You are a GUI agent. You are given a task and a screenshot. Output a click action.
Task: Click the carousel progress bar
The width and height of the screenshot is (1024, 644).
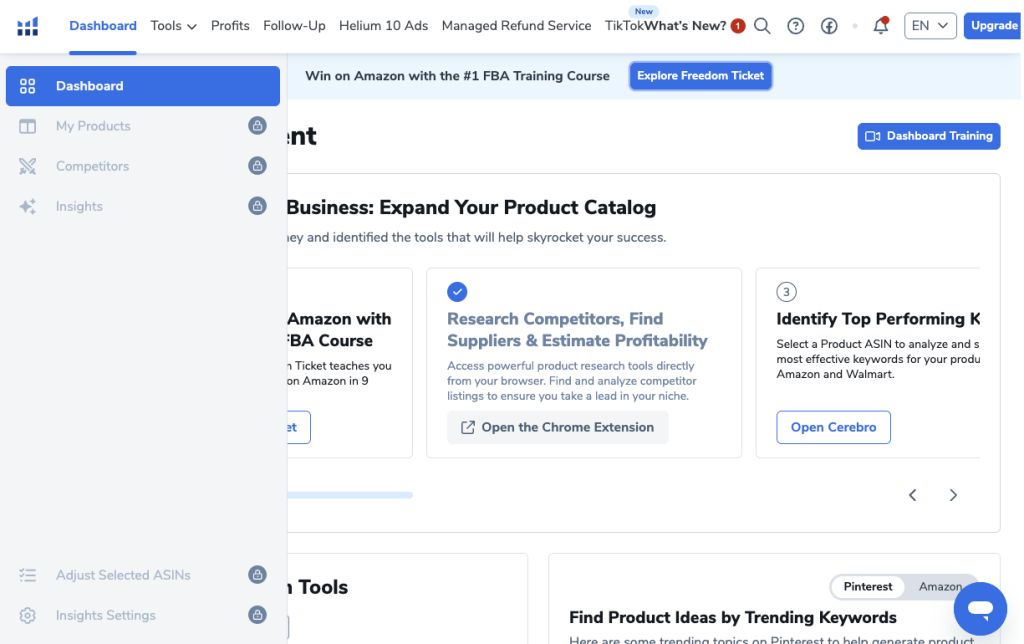point(350,495)
